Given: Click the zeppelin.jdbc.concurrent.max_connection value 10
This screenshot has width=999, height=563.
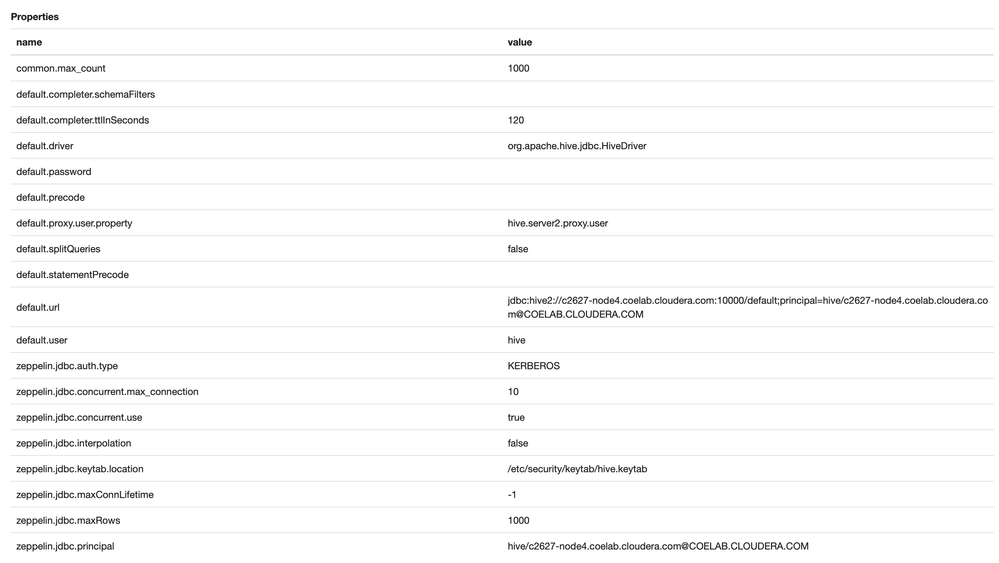Looking at the screenshot, I should [x=513, y=392].
